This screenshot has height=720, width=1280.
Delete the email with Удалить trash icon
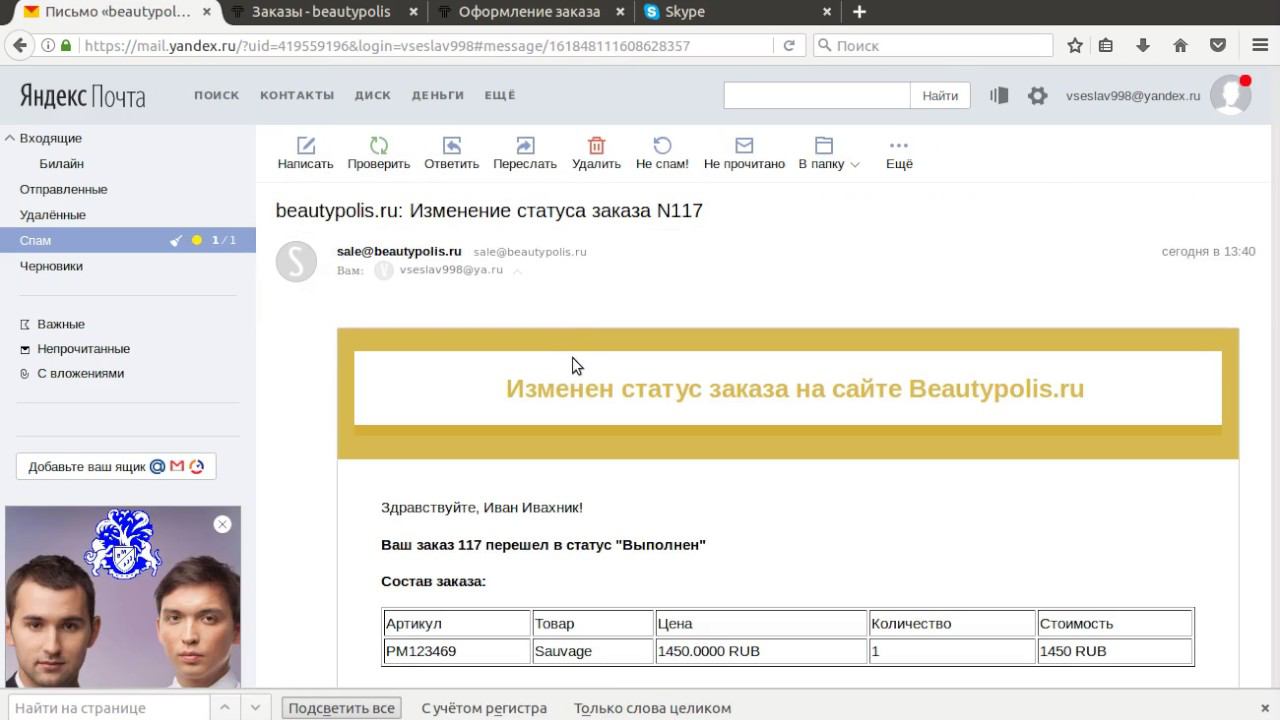click(x=596, y=146)
